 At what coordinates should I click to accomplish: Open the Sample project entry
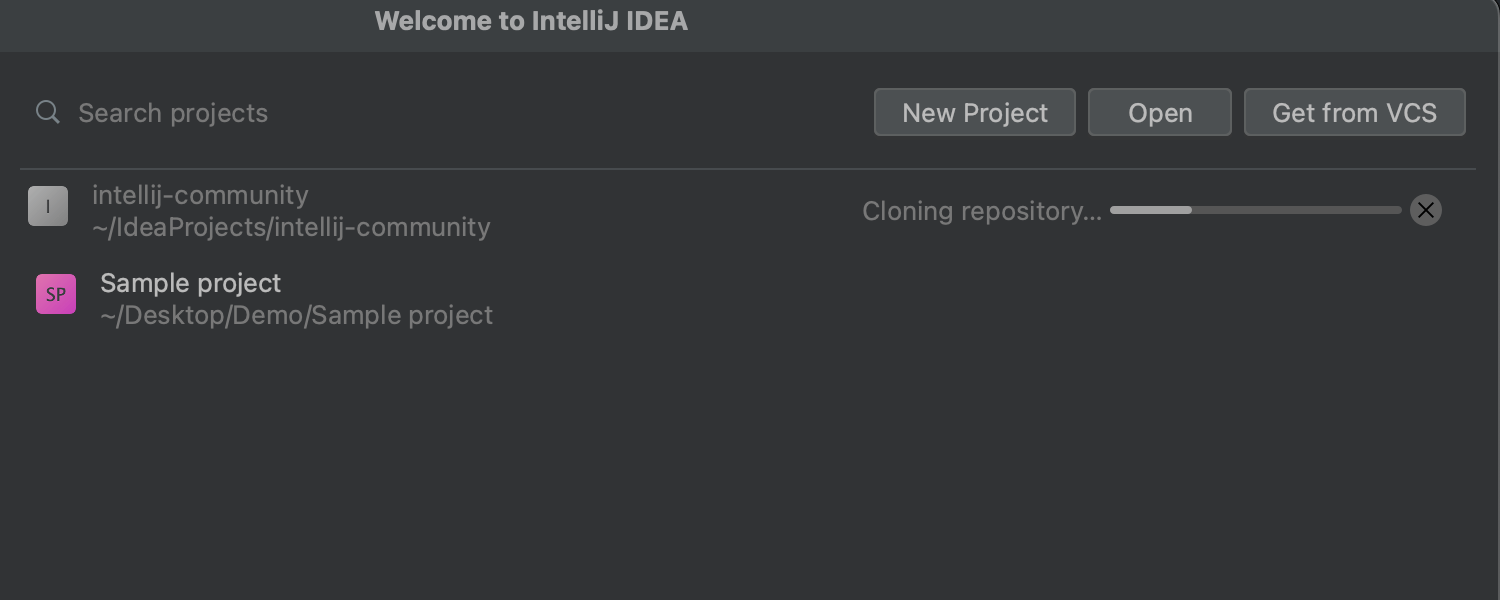tap(190, 283)
